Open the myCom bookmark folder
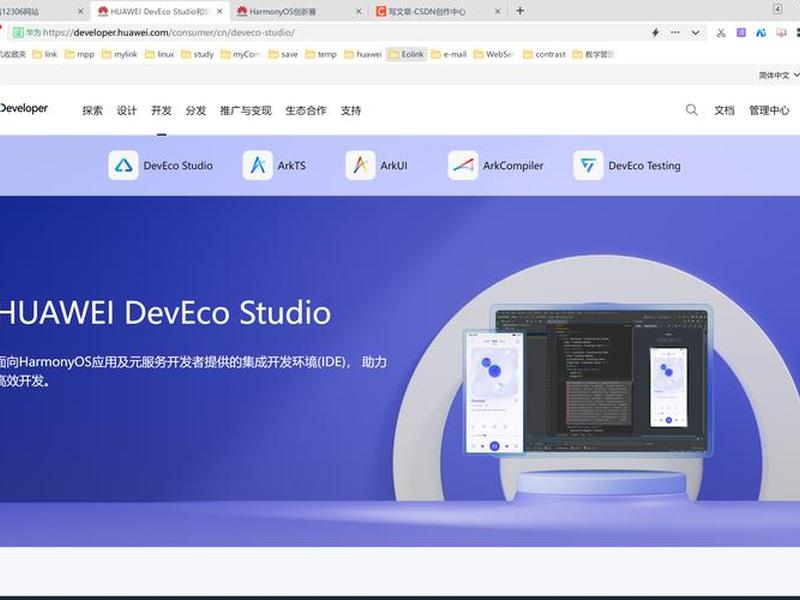The height and width of the screenshot is (600, 800). (241, 54)
